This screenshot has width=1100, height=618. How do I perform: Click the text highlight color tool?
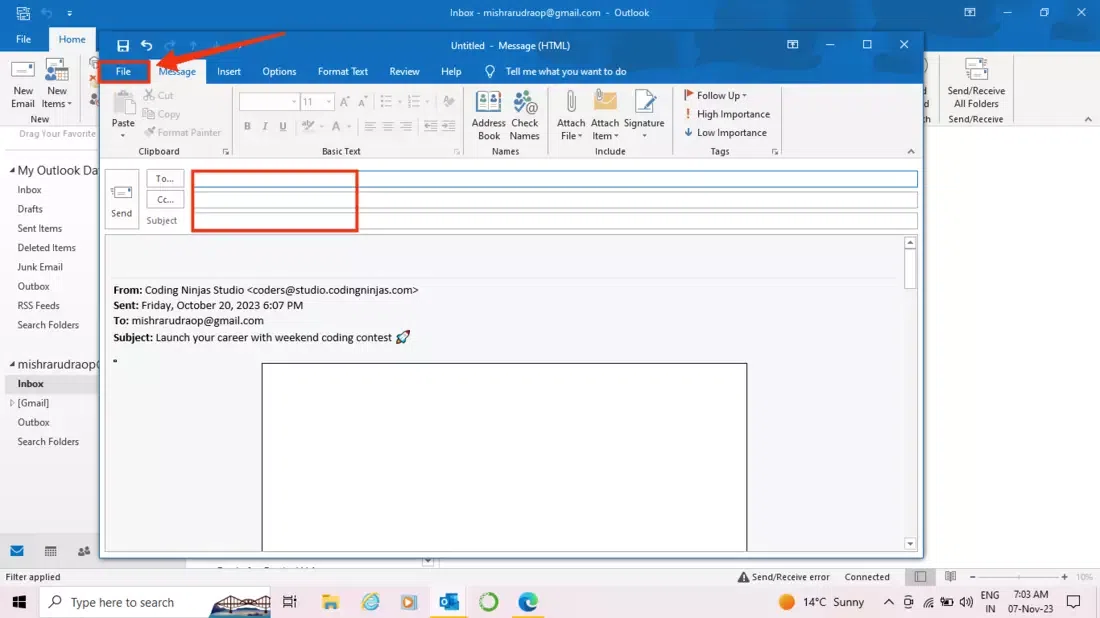click(307, 126)
